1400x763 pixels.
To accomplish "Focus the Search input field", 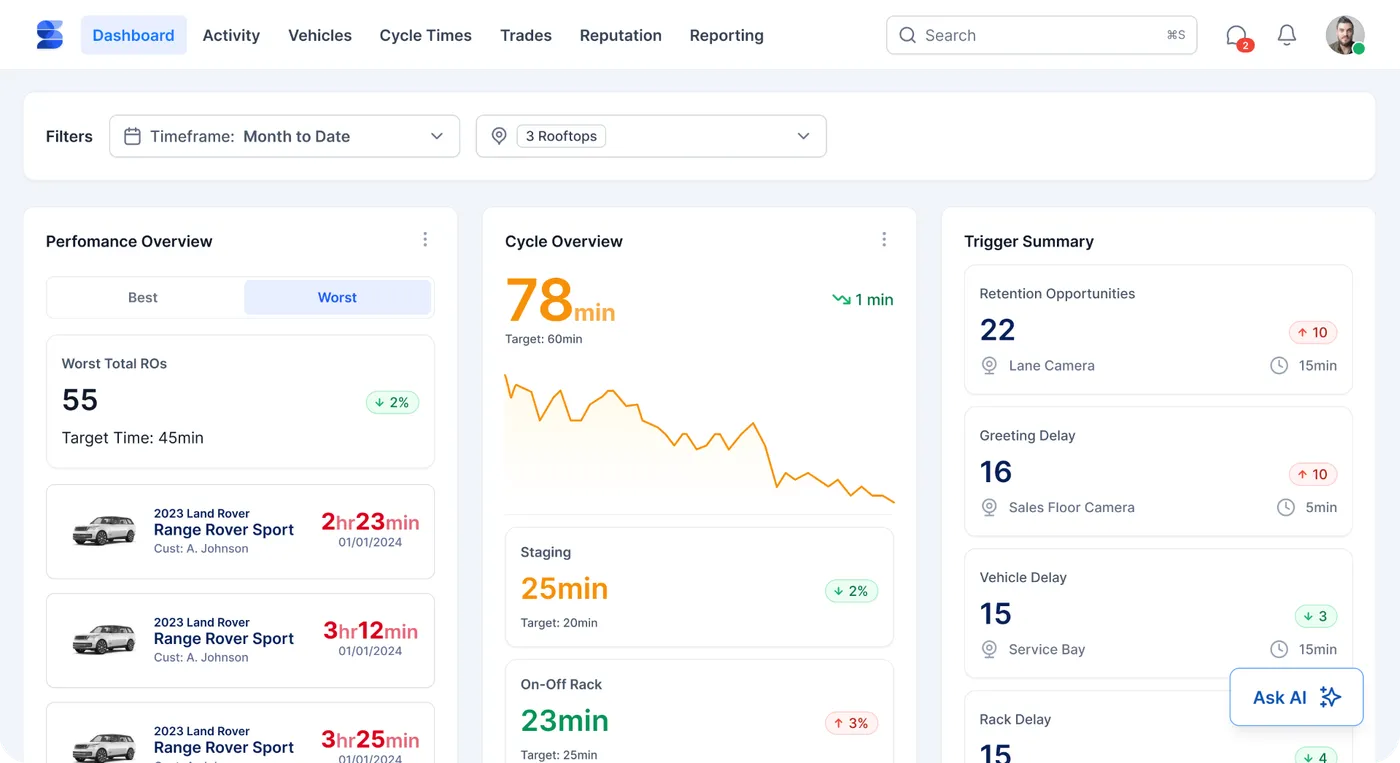I will tap(1041, 35).
